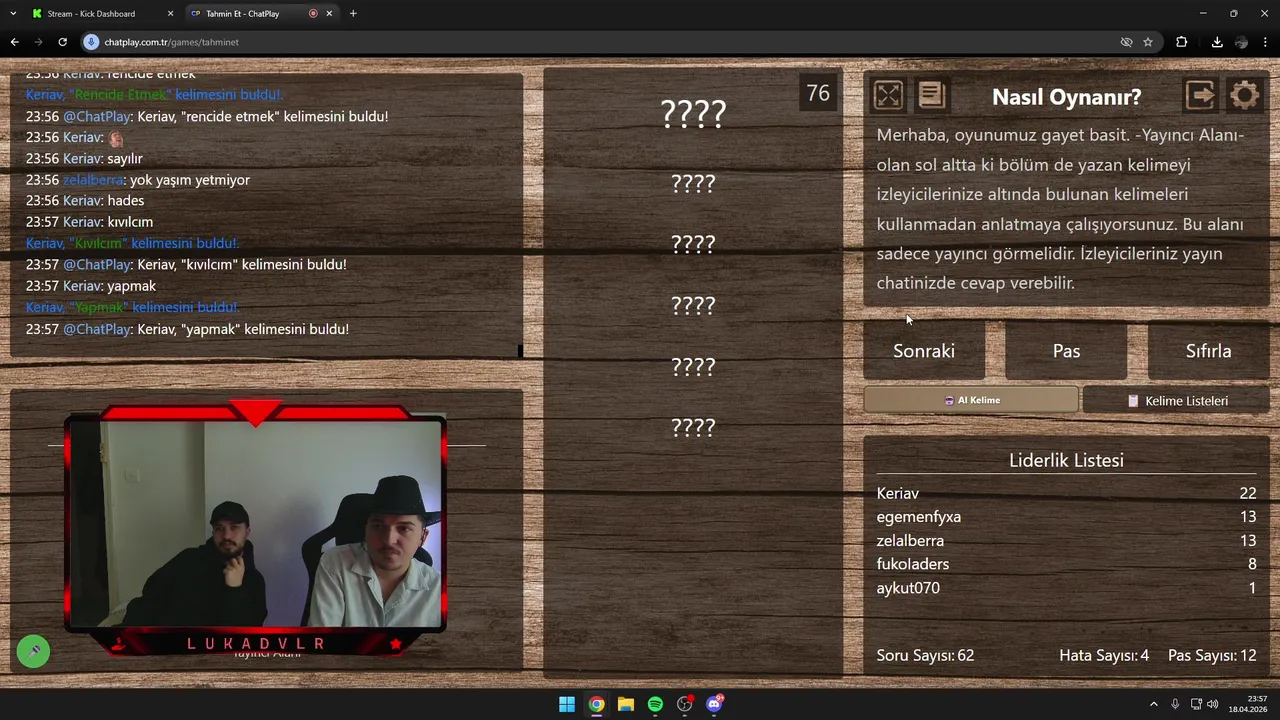1280x720 pixels.
Task: Click zelalberra's message "yok yaşım yetmiyor"
Action: coord(138,180)
